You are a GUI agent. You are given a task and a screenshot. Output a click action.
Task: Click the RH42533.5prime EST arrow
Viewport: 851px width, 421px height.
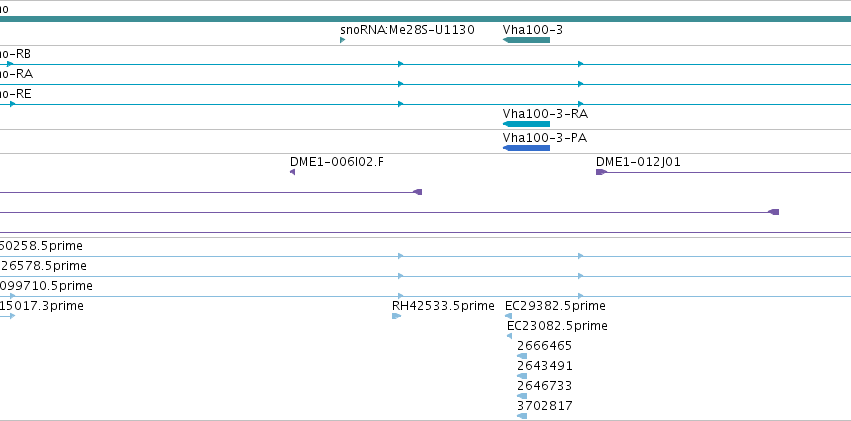396,316
